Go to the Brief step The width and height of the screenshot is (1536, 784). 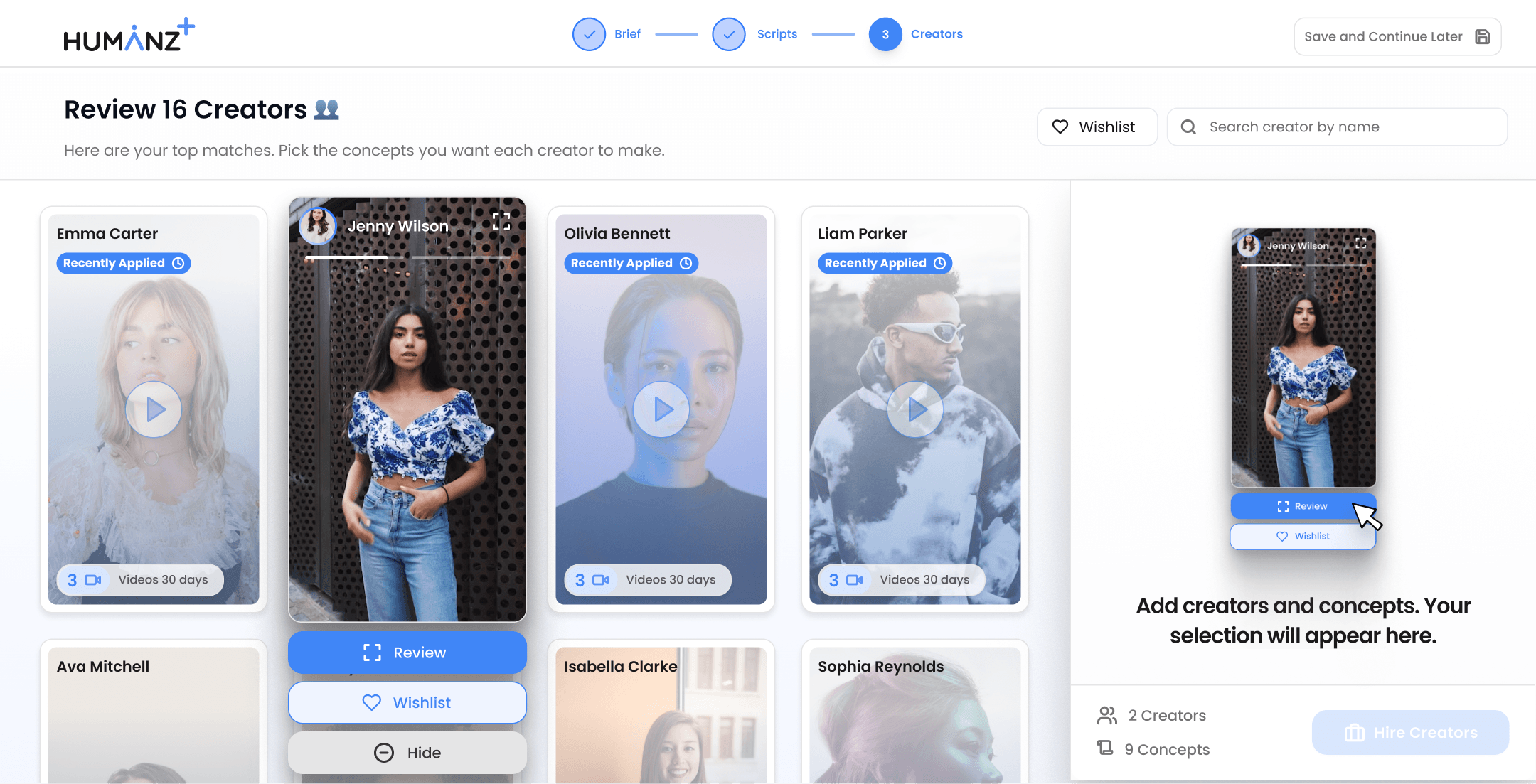pyautogui.click(x=590, y=34)
